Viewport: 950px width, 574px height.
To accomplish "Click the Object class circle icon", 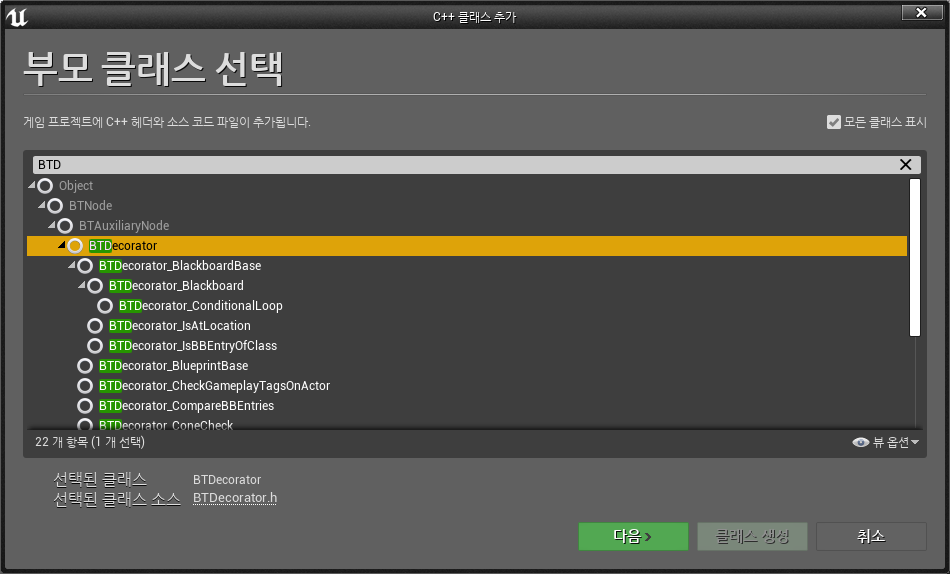I will pyautogui.click(x=45, y=185).
